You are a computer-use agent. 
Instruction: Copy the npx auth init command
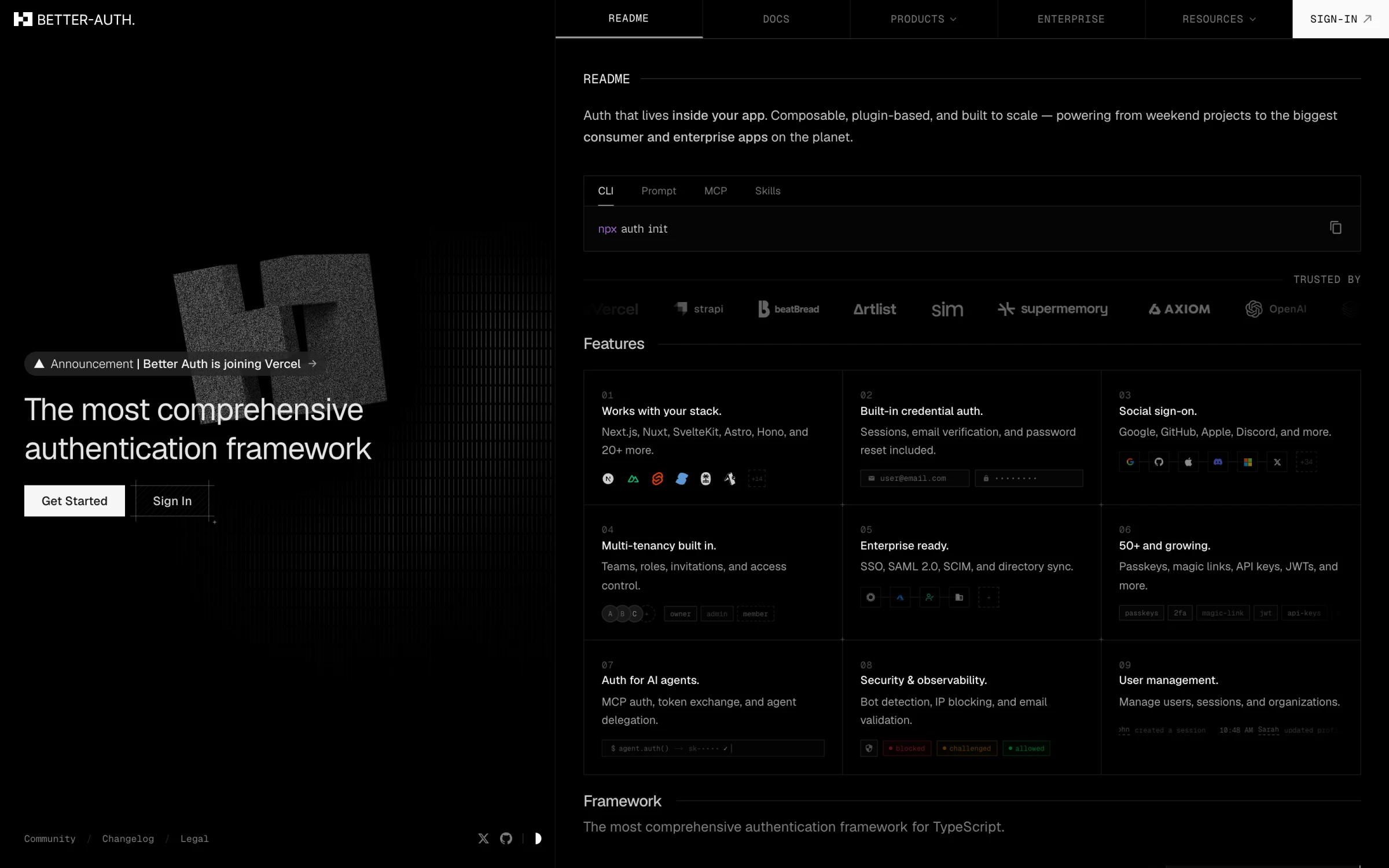[1335, 228]
